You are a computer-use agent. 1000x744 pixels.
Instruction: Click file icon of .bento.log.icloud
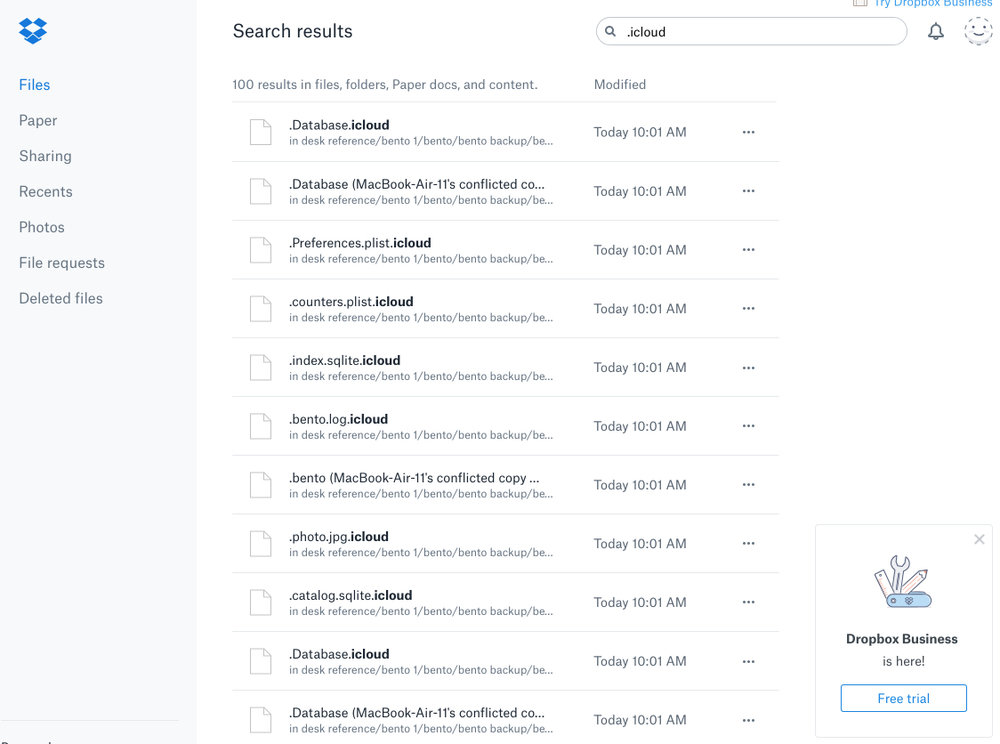tap(260, 426)
